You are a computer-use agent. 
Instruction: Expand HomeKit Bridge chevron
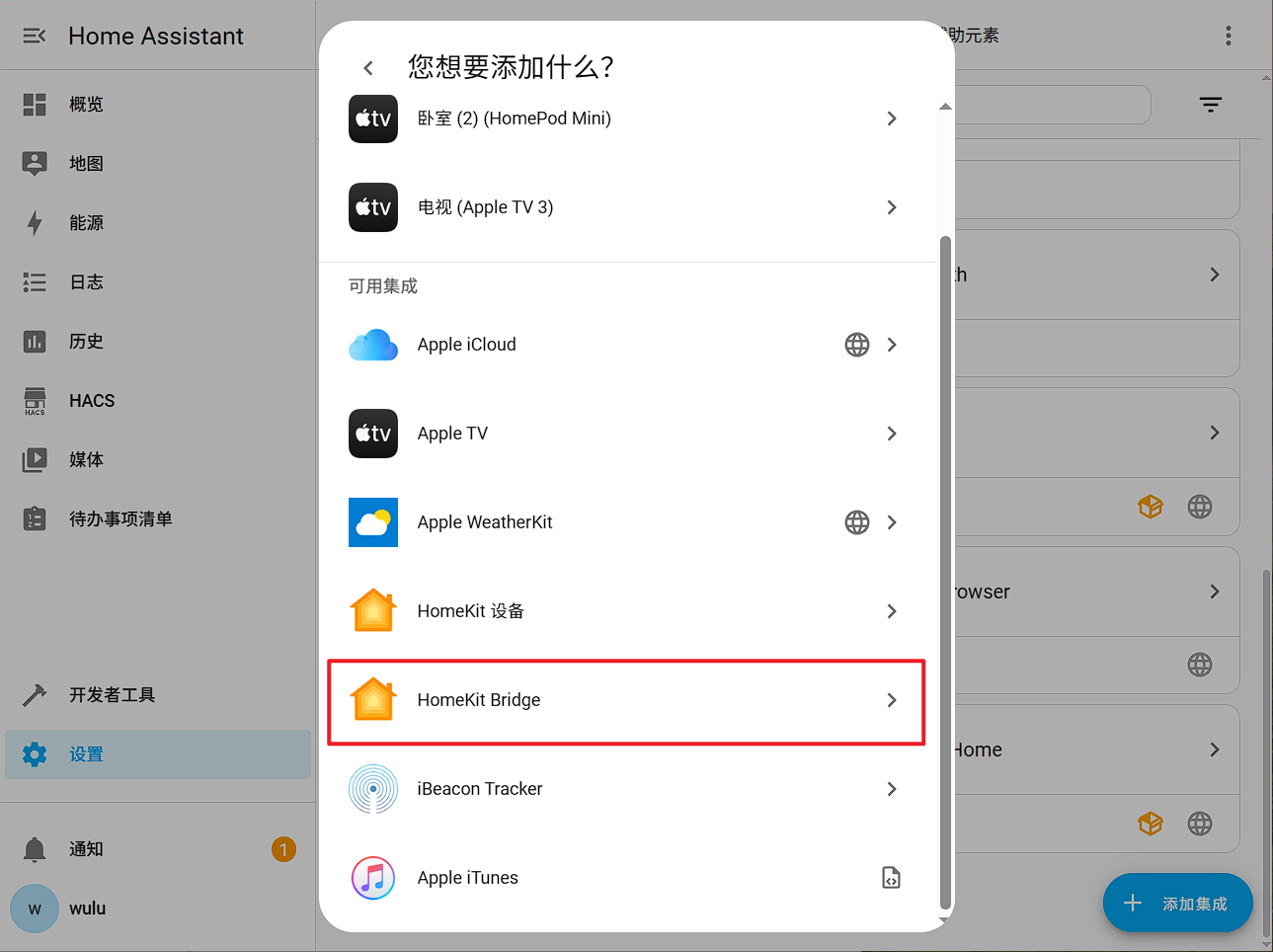[892, 700]
